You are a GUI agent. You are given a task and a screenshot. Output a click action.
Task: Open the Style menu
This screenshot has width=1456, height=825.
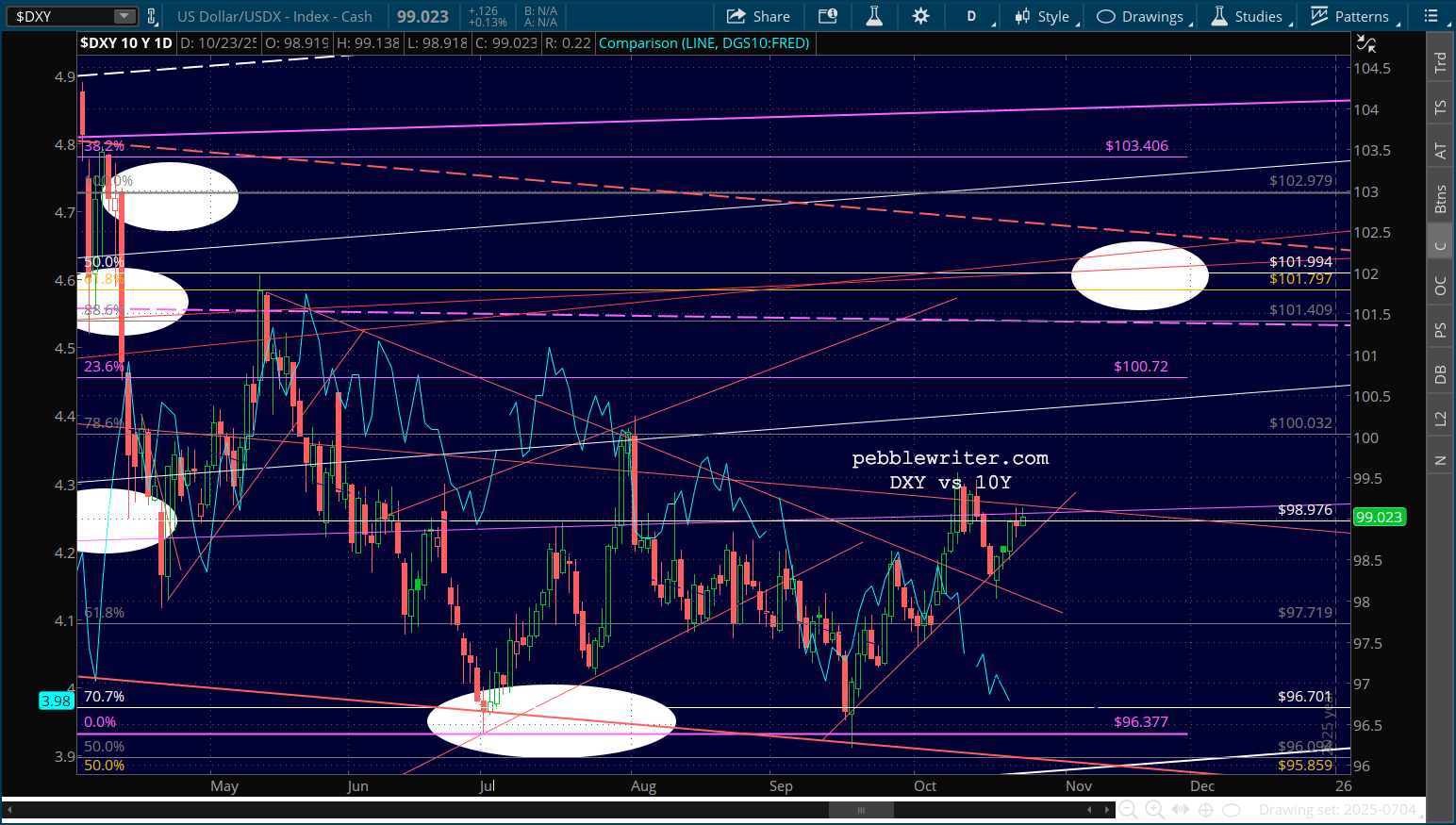click(x=1042, y=16)
